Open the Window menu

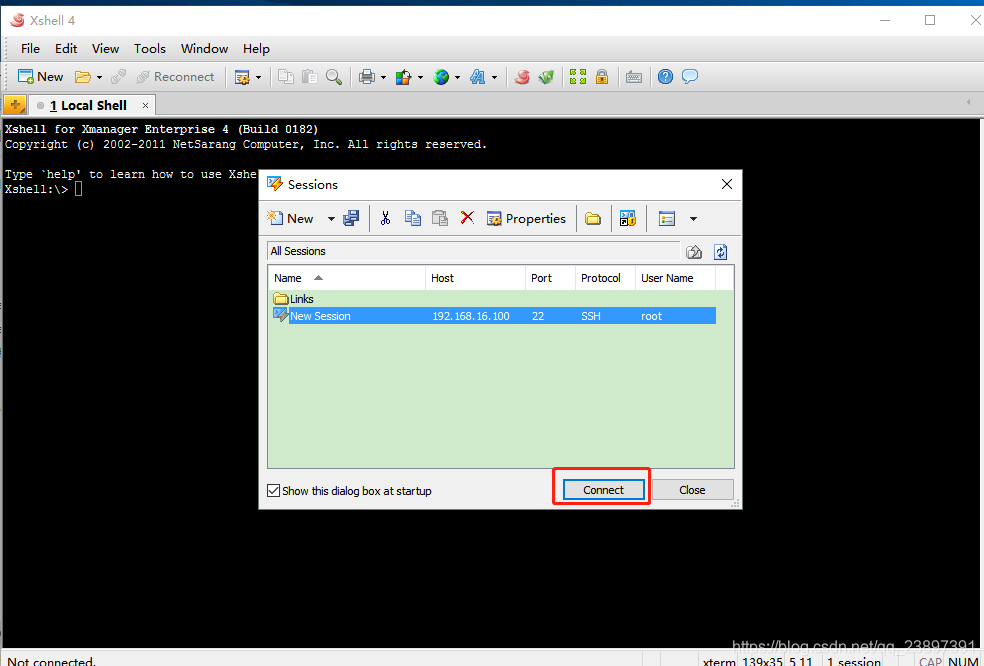coord(205,48)
